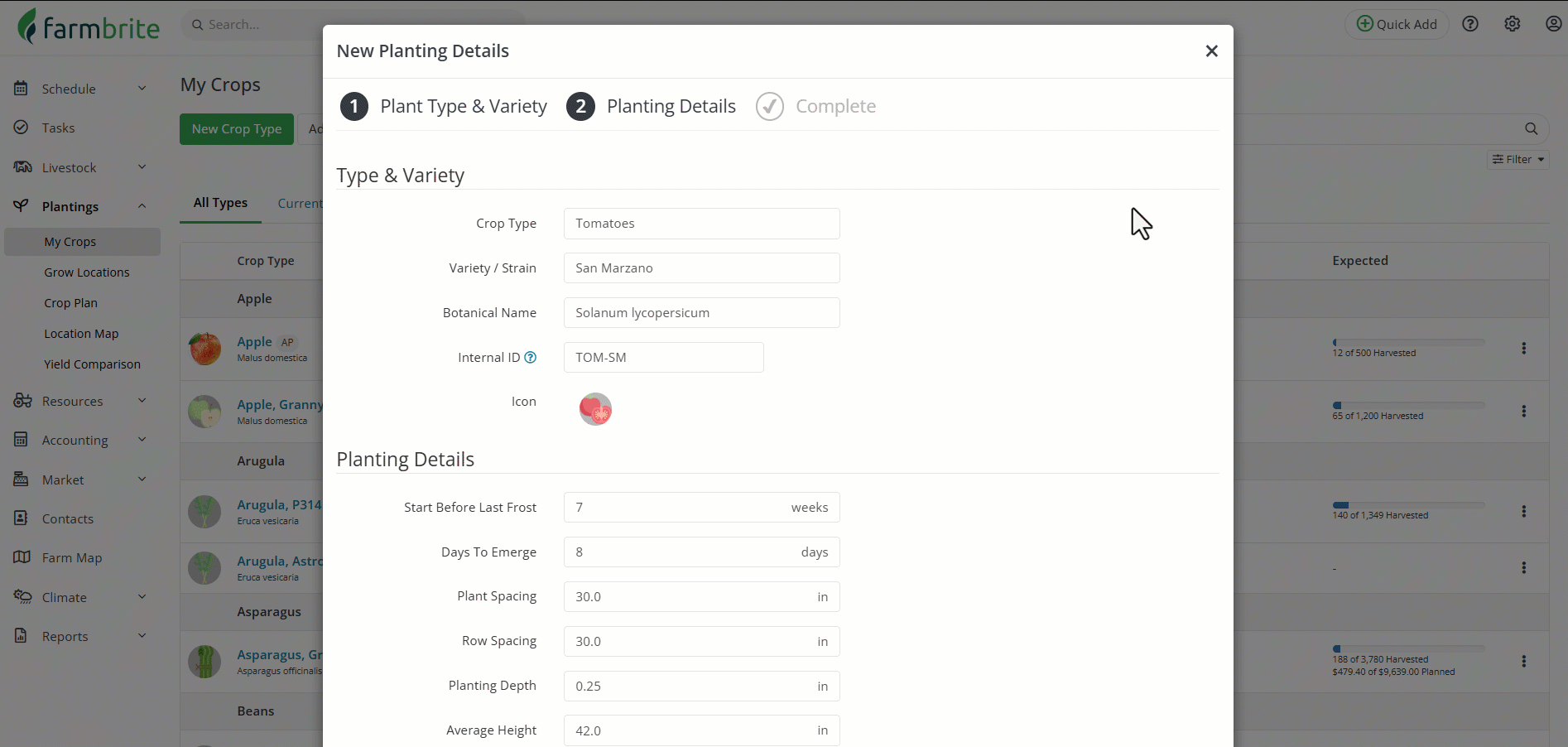1568x747 pixels.
Task: Edit the Plant Spacing field
Action: 702,597
